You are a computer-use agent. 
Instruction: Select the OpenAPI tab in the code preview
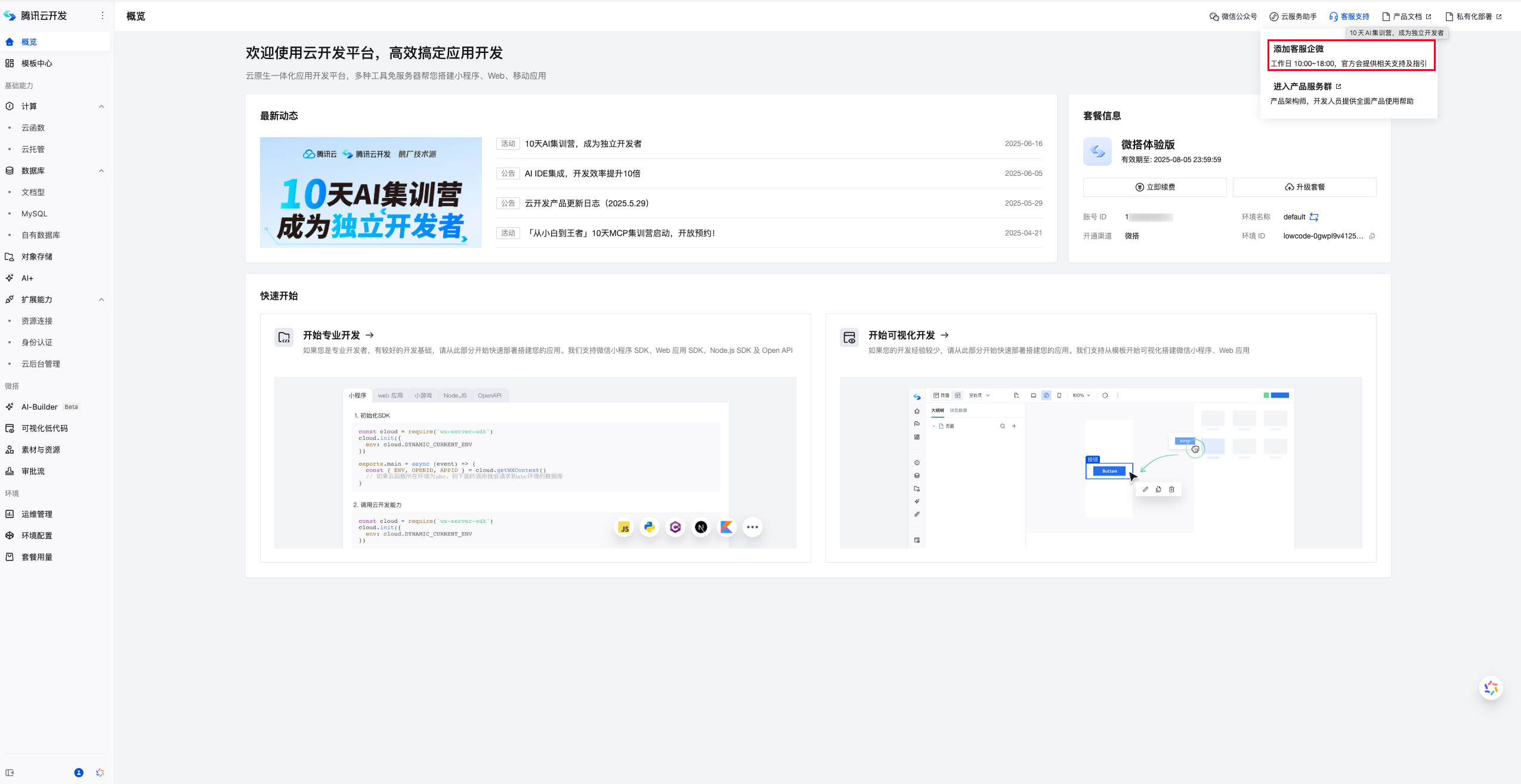490,396
